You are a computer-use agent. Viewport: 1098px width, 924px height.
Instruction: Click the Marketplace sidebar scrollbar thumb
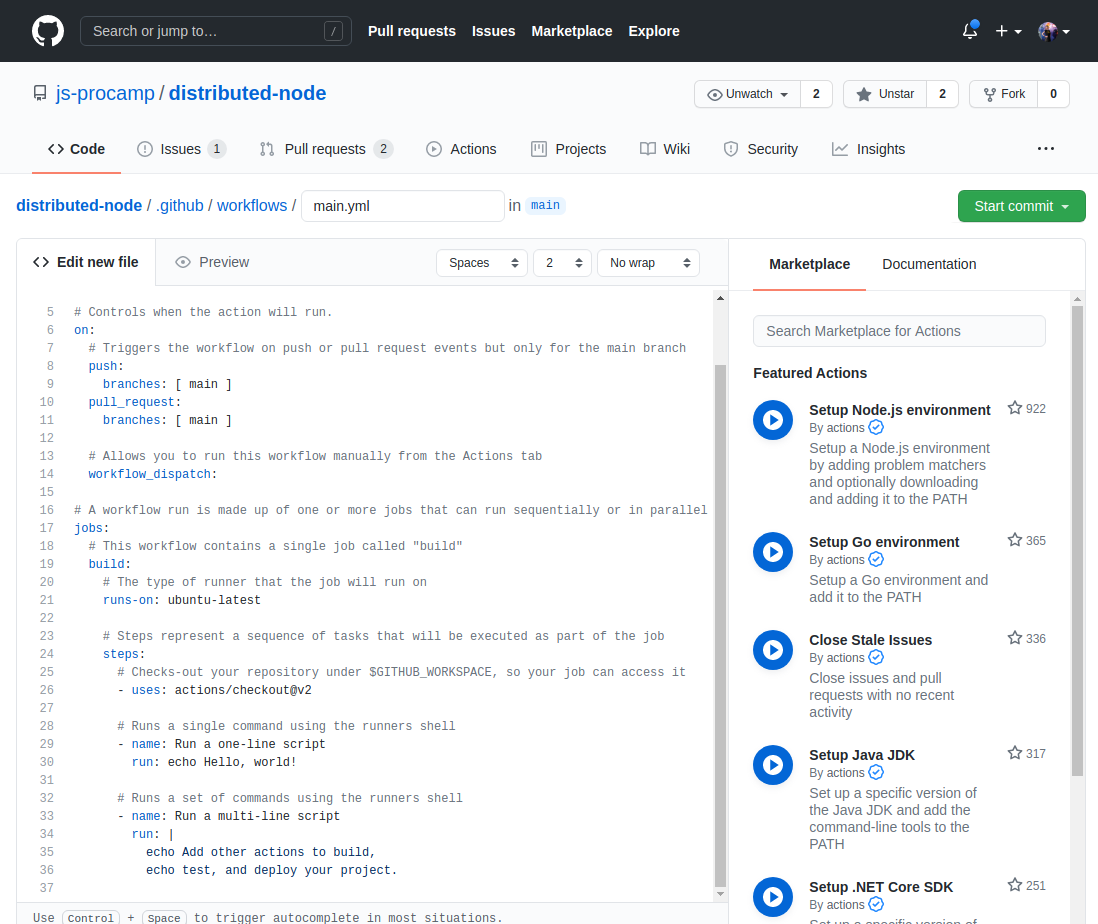[x=1078, y=540]
